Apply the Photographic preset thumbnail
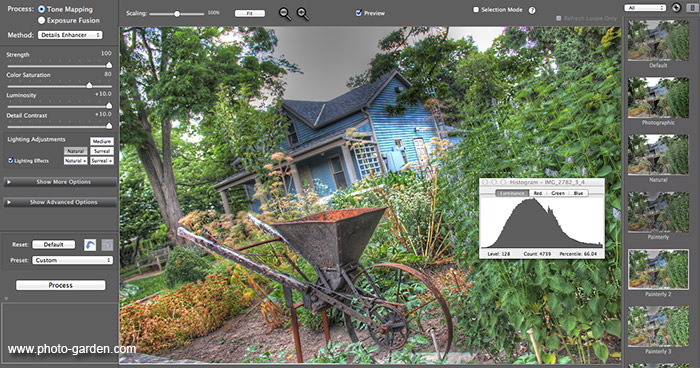The image size is (700, 368). (658, 97)
